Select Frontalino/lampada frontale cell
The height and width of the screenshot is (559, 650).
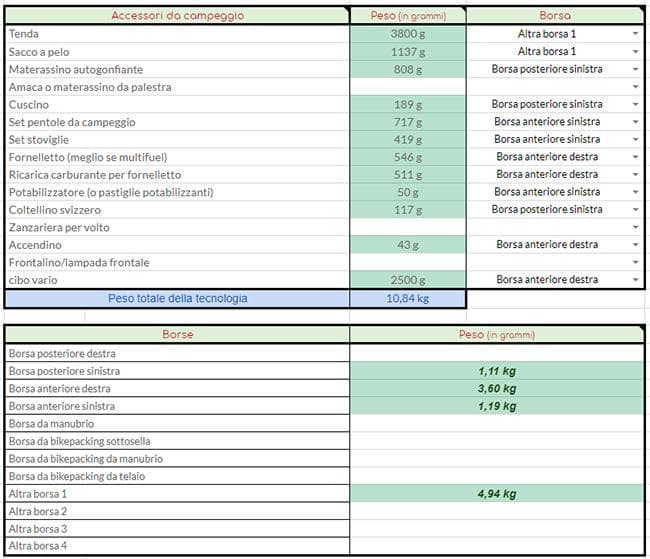tap(177, 262)
